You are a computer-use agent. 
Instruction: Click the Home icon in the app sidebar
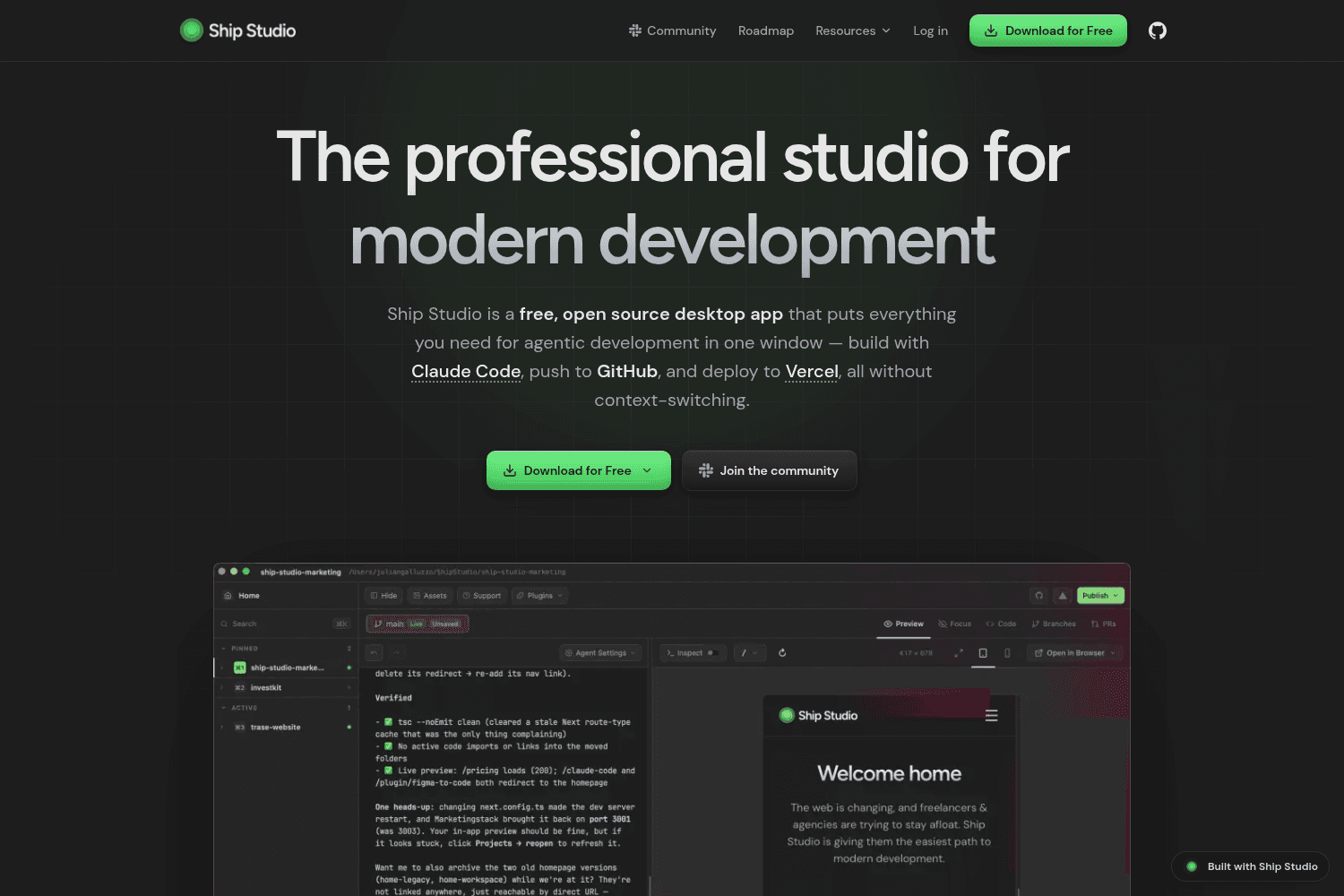click(228, 596)
